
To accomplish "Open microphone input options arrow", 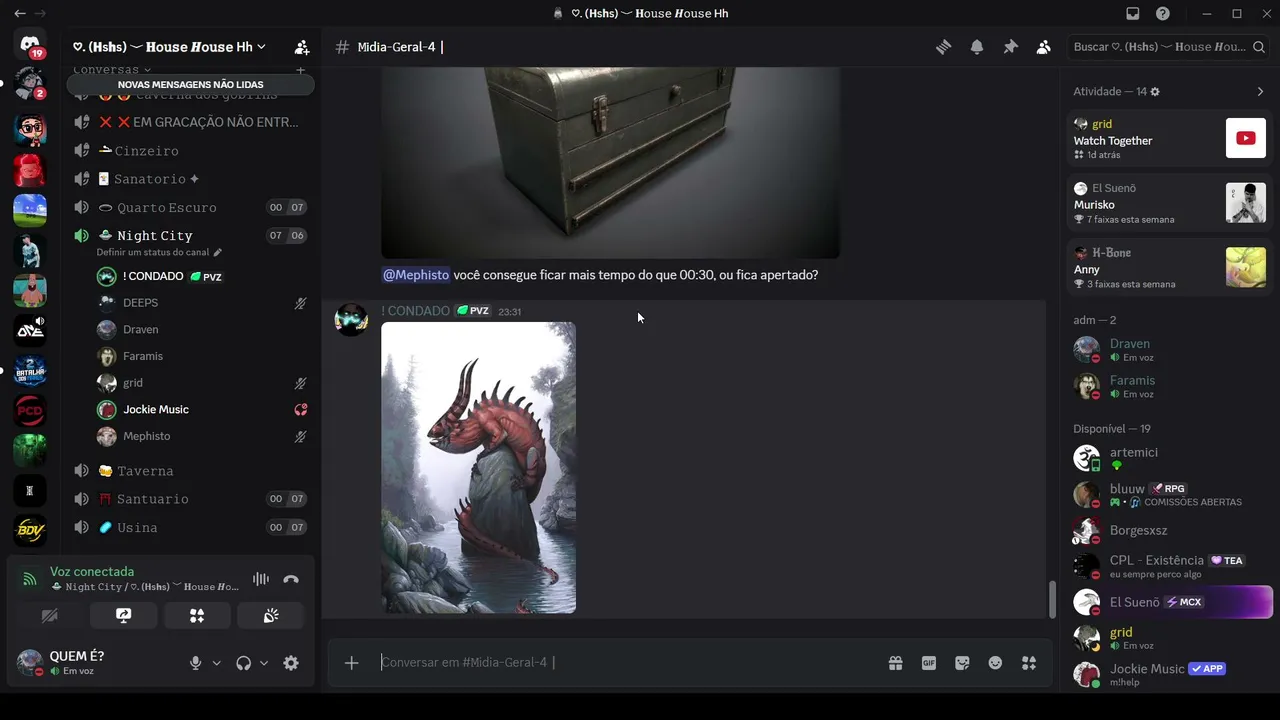I will pos(216,663).
